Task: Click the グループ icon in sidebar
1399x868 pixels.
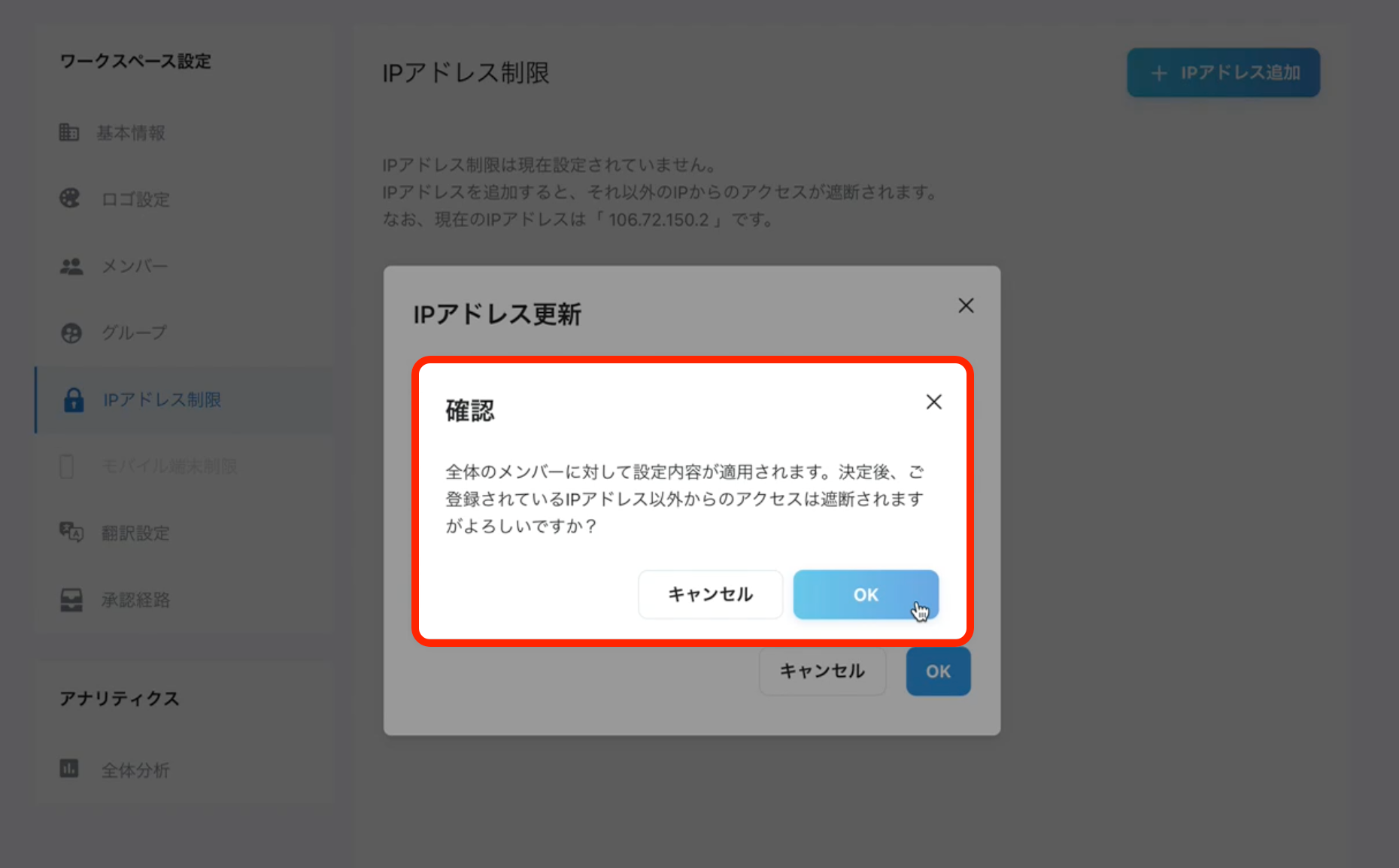Action: click(x=71, y=332)
